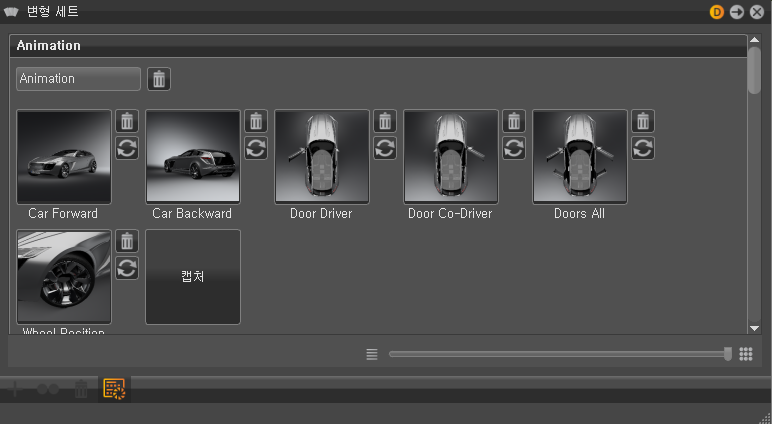Delete the Door Driver variant
Image resolution: width=772 pixels, height=424 pixels.
[385, 121]
